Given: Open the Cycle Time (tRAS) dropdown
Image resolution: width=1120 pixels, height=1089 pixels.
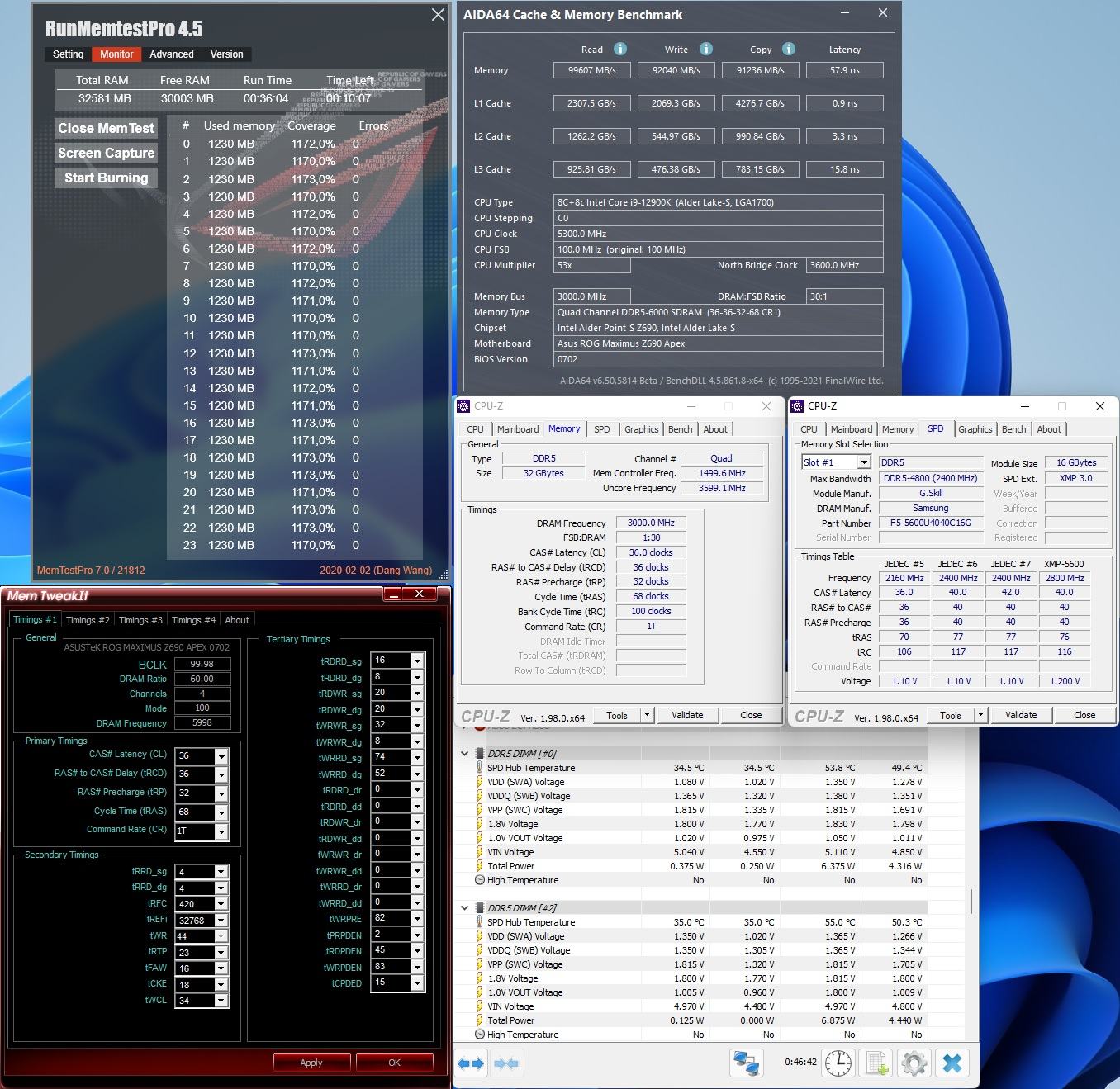Looking at the screenshot, I should point(221,812).
